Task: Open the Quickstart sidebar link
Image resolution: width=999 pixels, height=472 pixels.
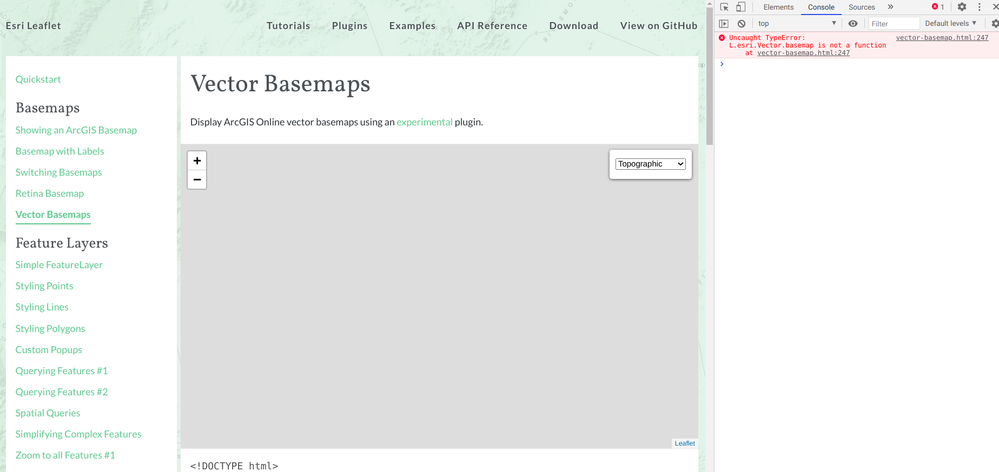Action: tap(38, 80)
